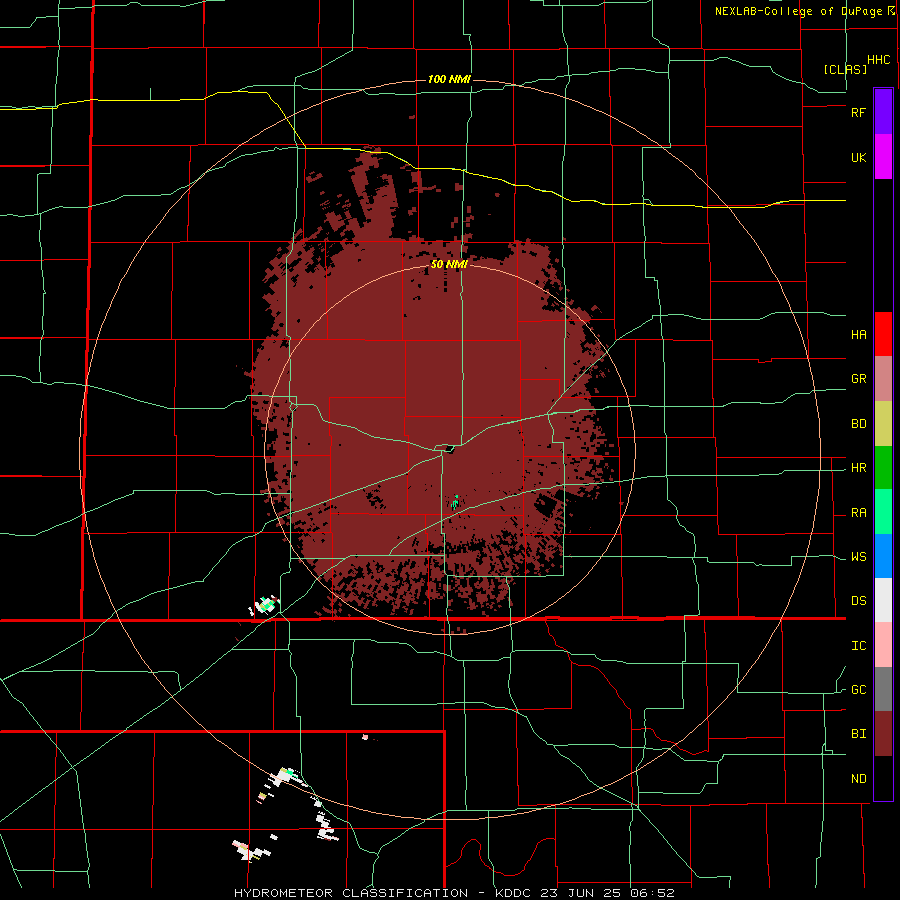This screenshot has width=900, height=900.
Task: Click the magenta UK legend color swatch
Action: point(883,157)
